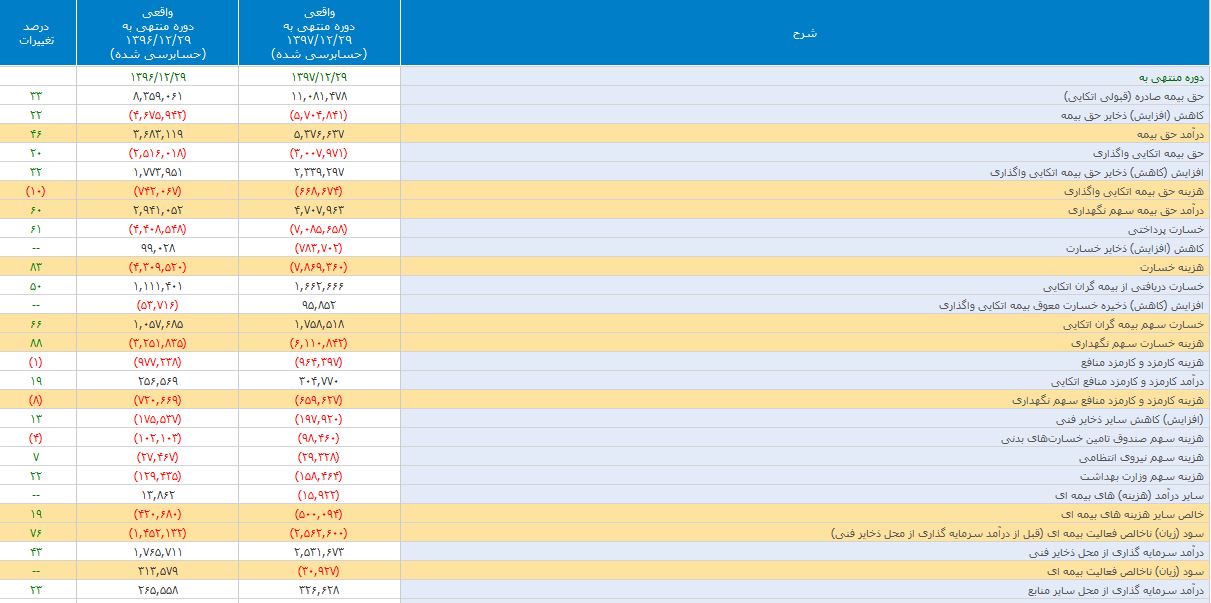Select the درآمد حق بیمه row label
This screenshot has width=1211, height=603.
coord(1171,134)
